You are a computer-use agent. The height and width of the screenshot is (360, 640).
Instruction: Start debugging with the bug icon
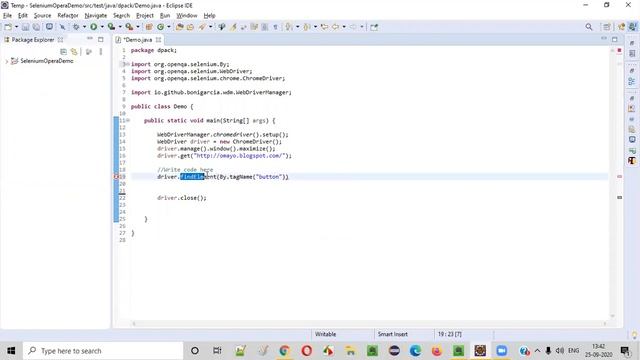[x=76, y=27]
